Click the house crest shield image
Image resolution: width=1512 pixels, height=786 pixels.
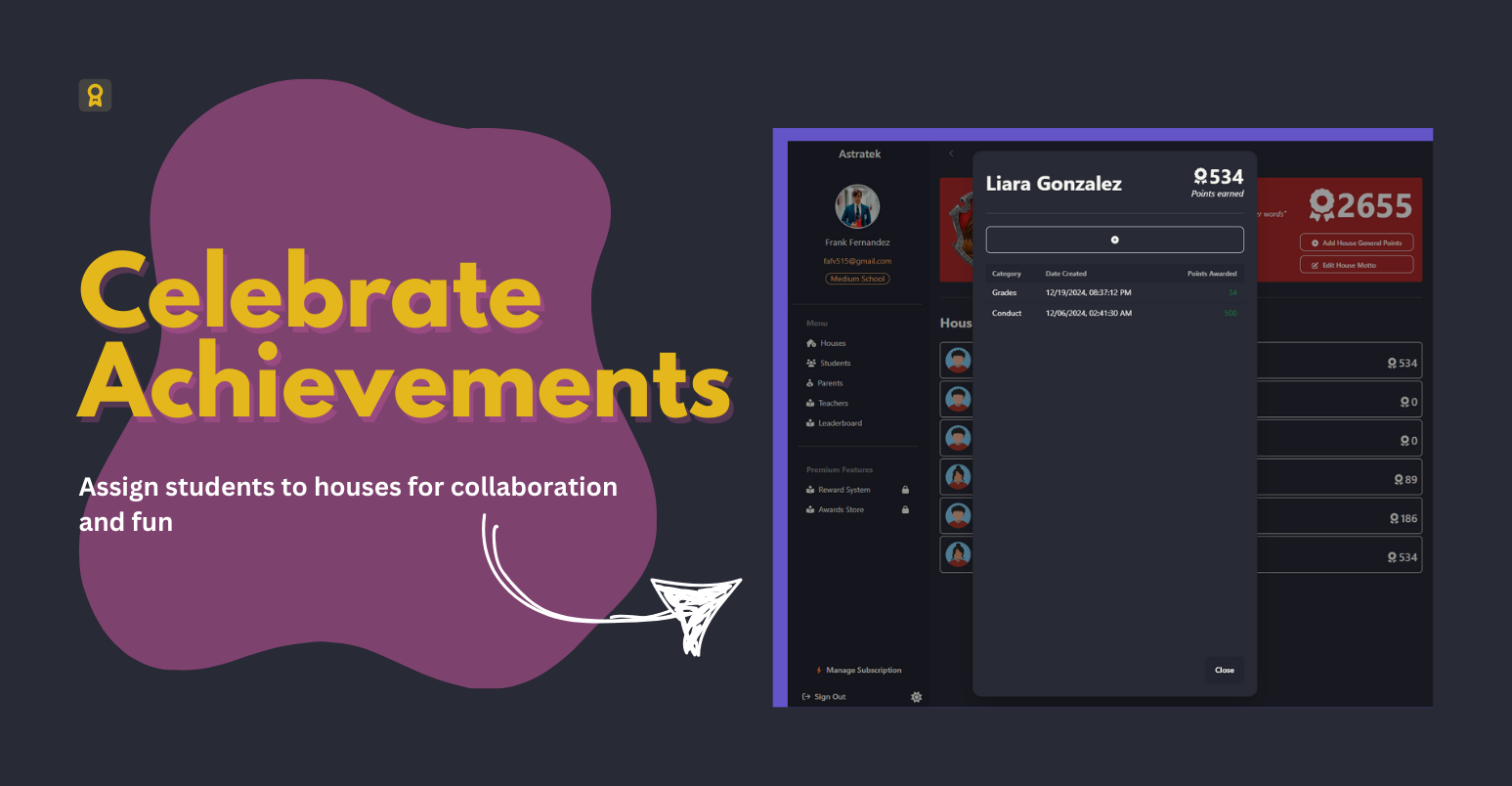click(x=959, y=230)
